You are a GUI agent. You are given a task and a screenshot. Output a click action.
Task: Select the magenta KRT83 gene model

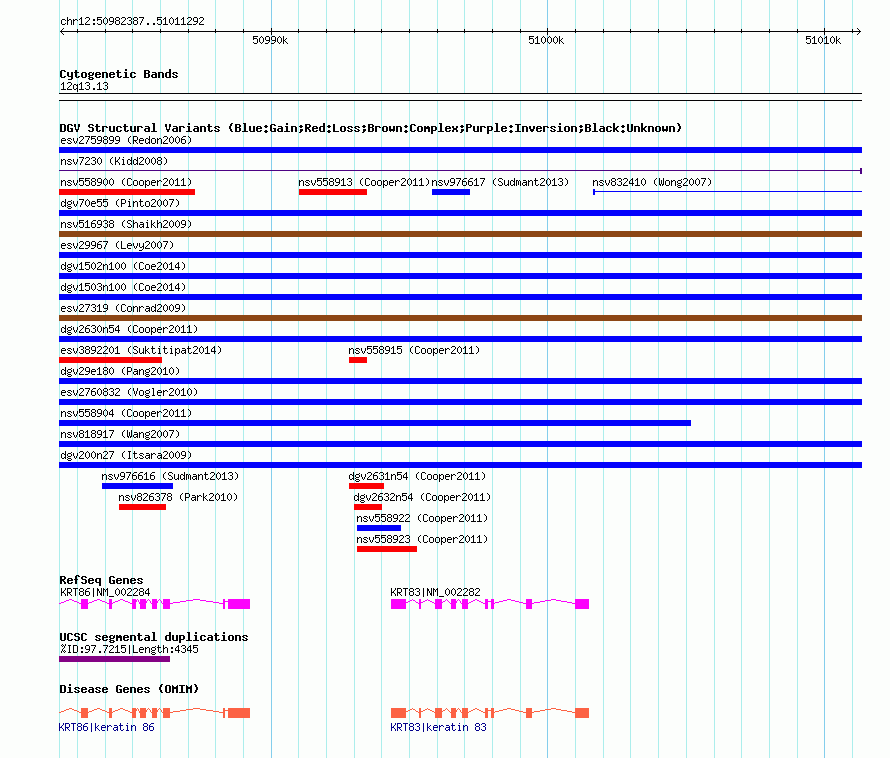point(490,604)
